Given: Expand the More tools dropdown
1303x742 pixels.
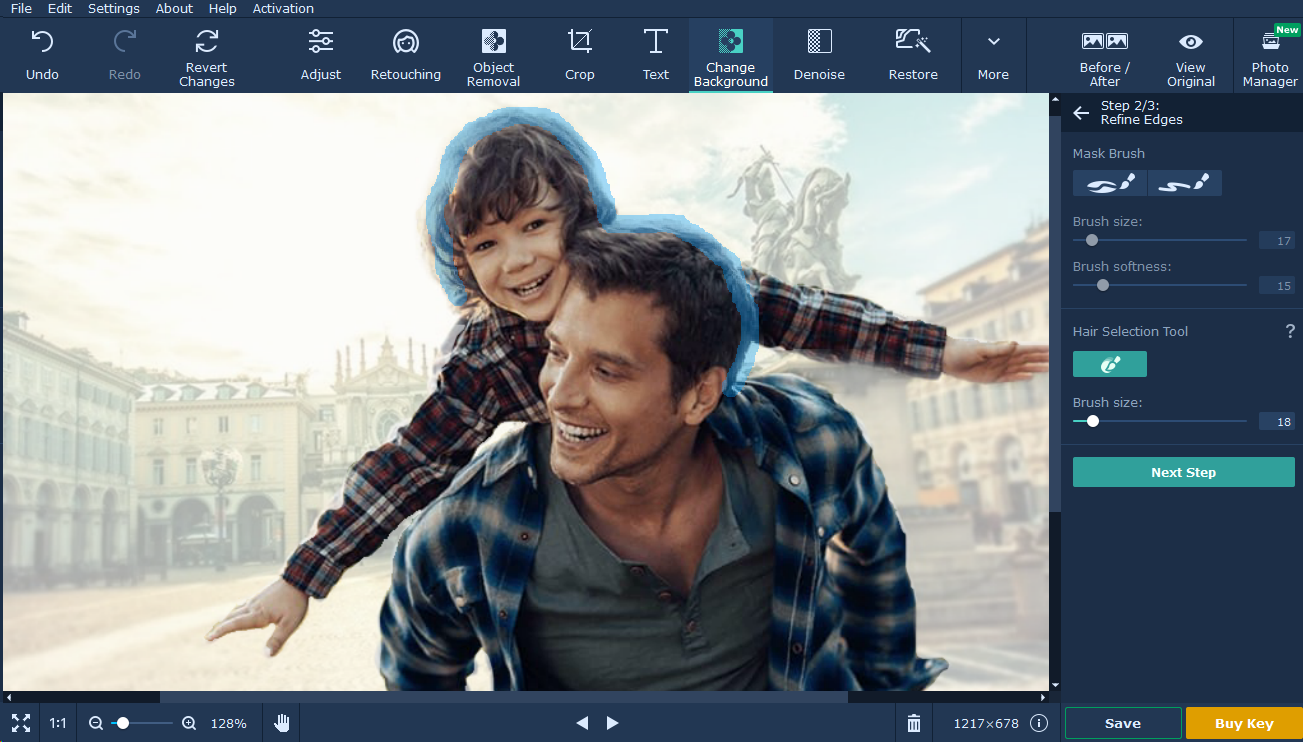Looking at the screenshot, I should coord(993,55).
